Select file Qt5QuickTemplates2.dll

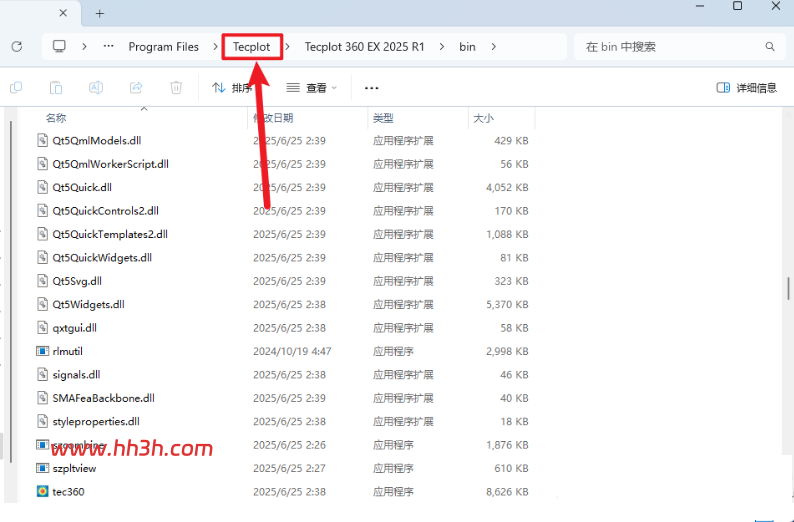click(110, 234)
